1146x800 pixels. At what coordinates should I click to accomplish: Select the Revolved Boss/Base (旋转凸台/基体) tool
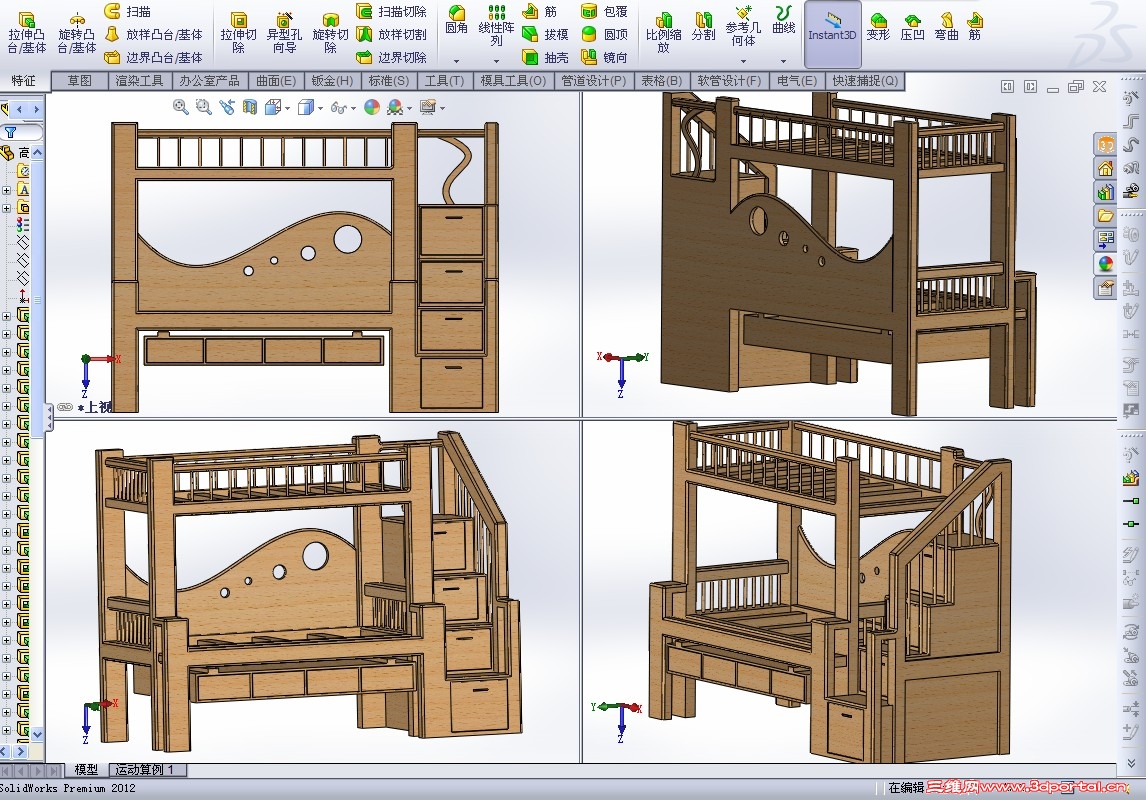(77, 33)
